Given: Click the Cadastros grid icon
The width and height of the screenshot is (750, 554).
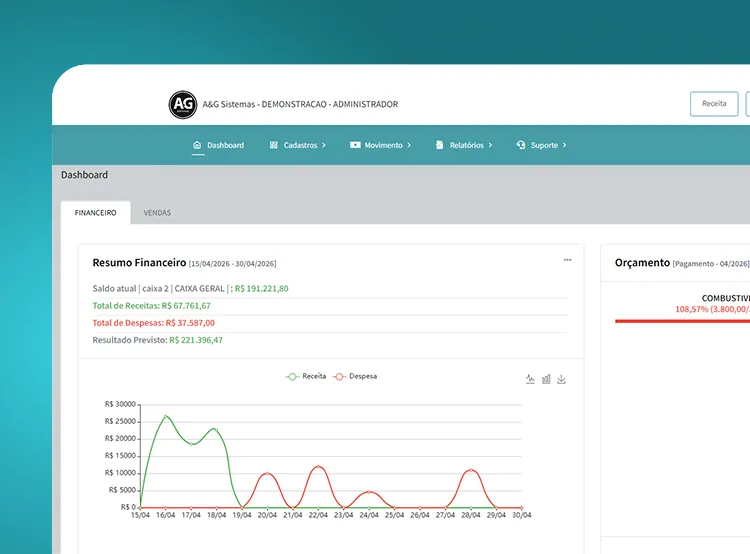Looking at the screenshot, I should (274, 145).
